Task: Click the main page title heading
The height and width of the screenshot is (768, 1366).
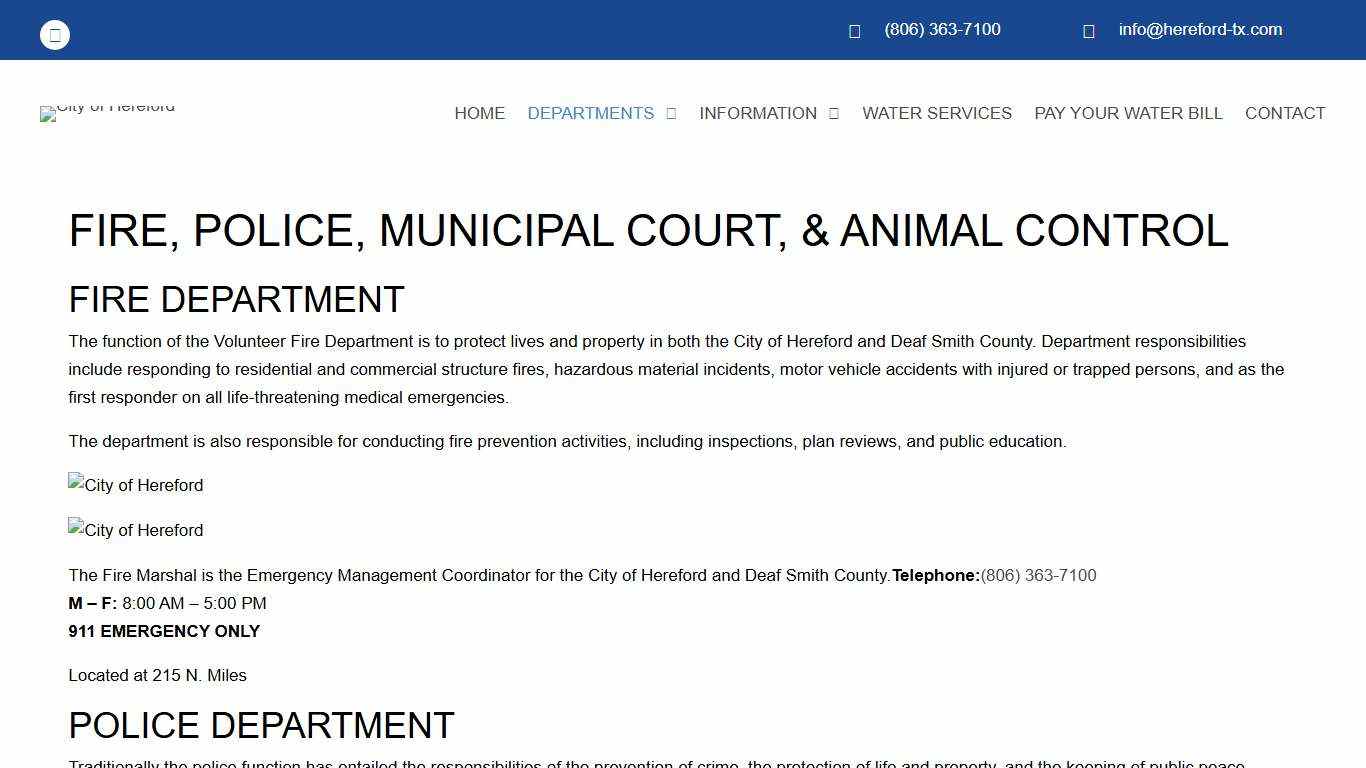Action: [x=648, y=231]
